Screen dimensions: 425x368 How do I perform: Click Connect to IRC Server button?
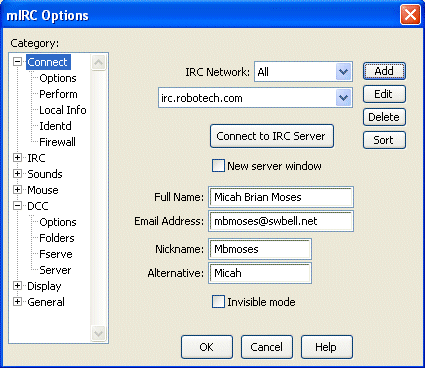pyautogui.click(x=272, y=136)
